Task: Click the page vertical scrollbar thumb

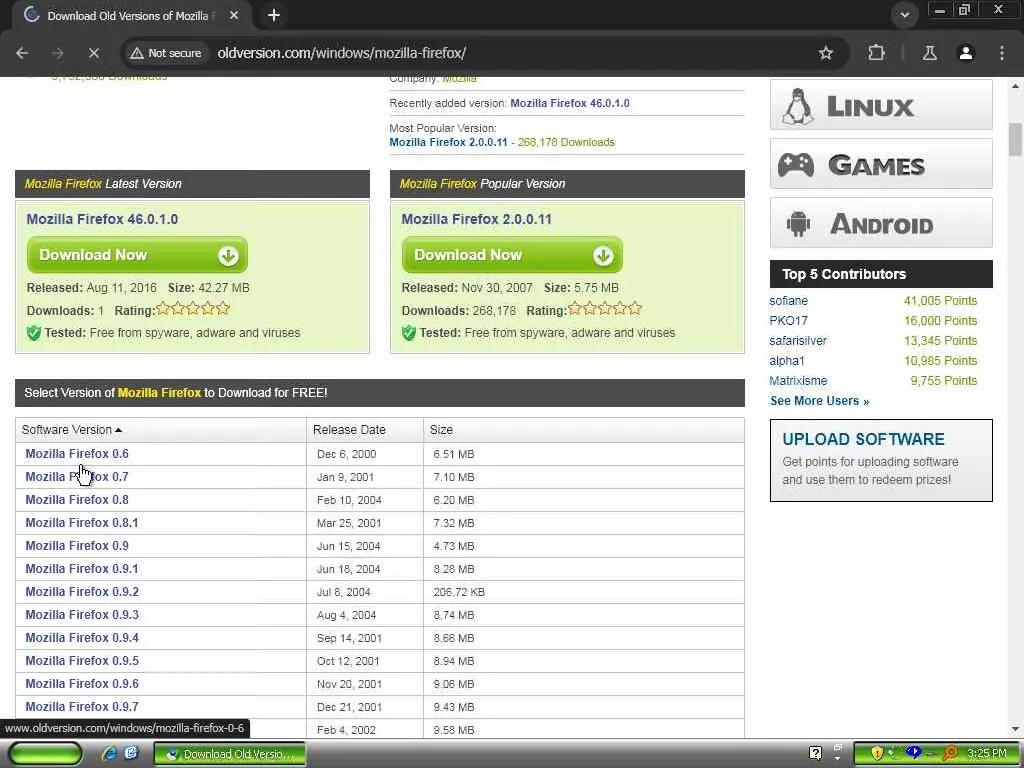Action: click(1015, 139)
